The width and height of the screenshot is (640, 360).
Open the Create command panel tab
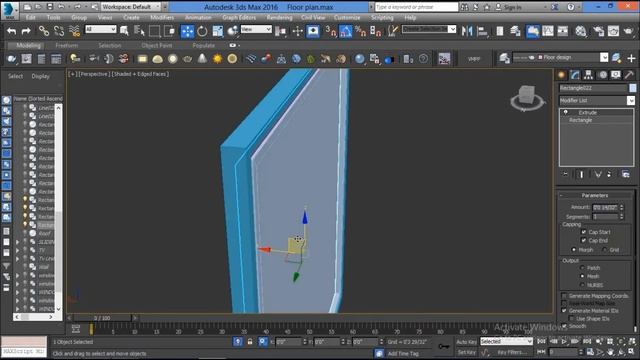coord(562,75)
